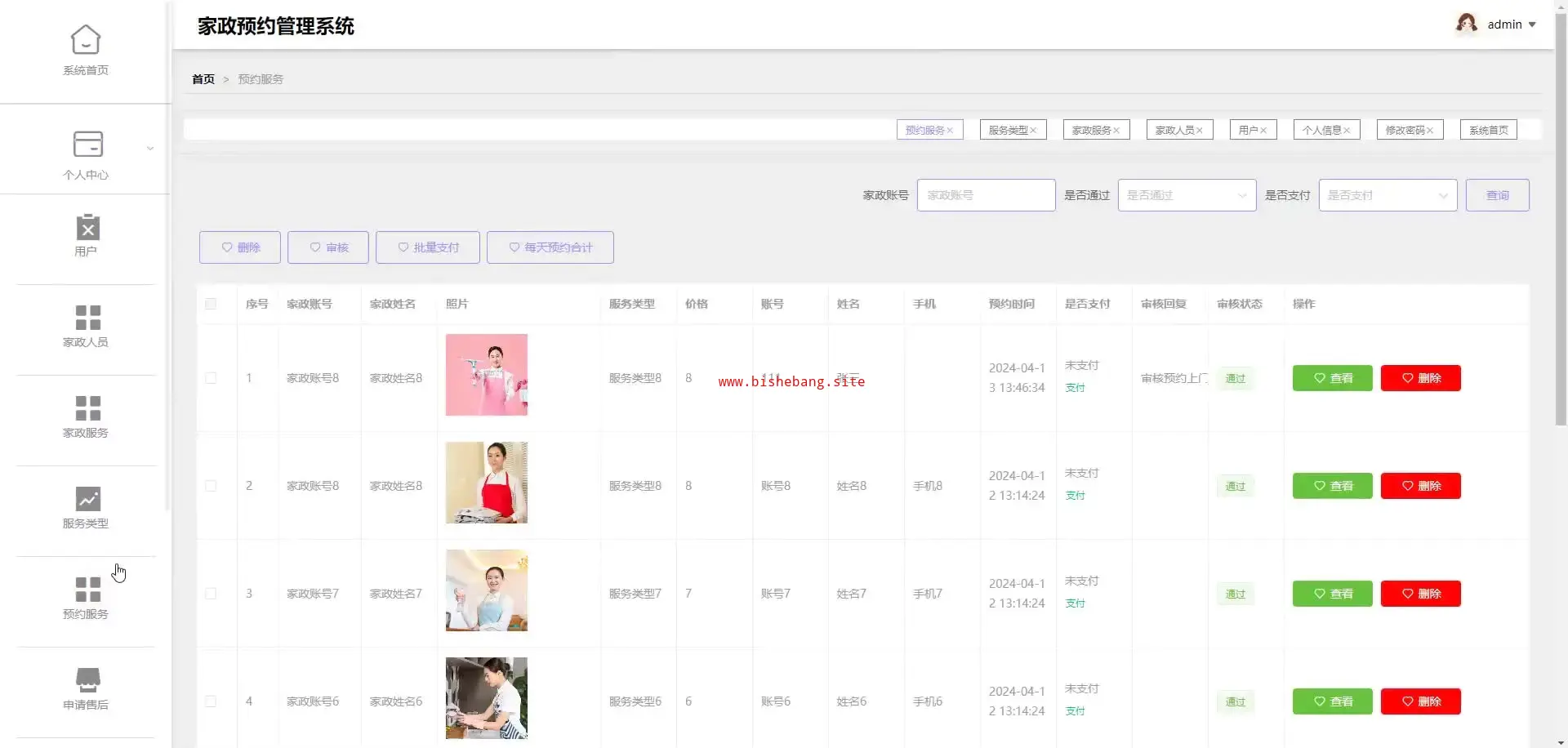Click the 审核 review button
Image resolution: width=1568 pixels, height=748 pixels.
pyautogui.click(x=328, y=247)
